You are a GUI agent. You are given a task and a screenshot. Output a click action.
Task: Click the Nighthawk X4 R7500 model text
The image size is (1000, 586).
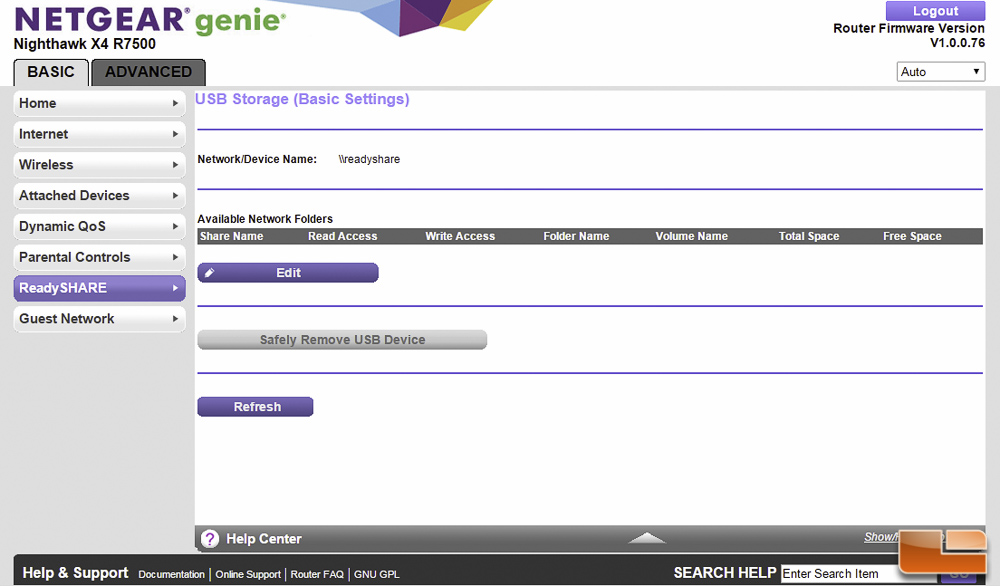click(x=85, y=44)
